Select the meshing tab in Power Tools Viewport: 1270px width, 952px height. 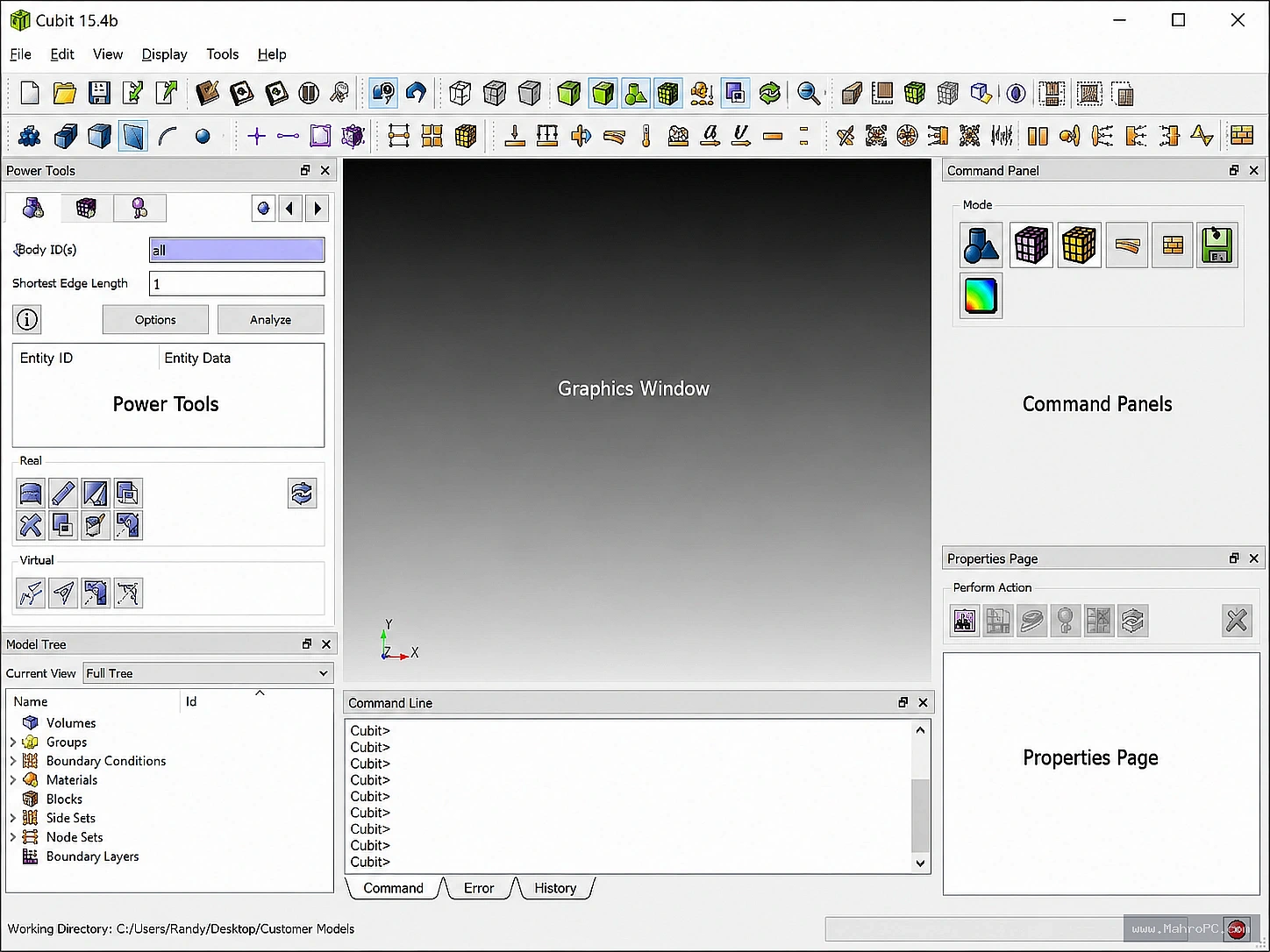pyautogui.click(x=86, y=209)
